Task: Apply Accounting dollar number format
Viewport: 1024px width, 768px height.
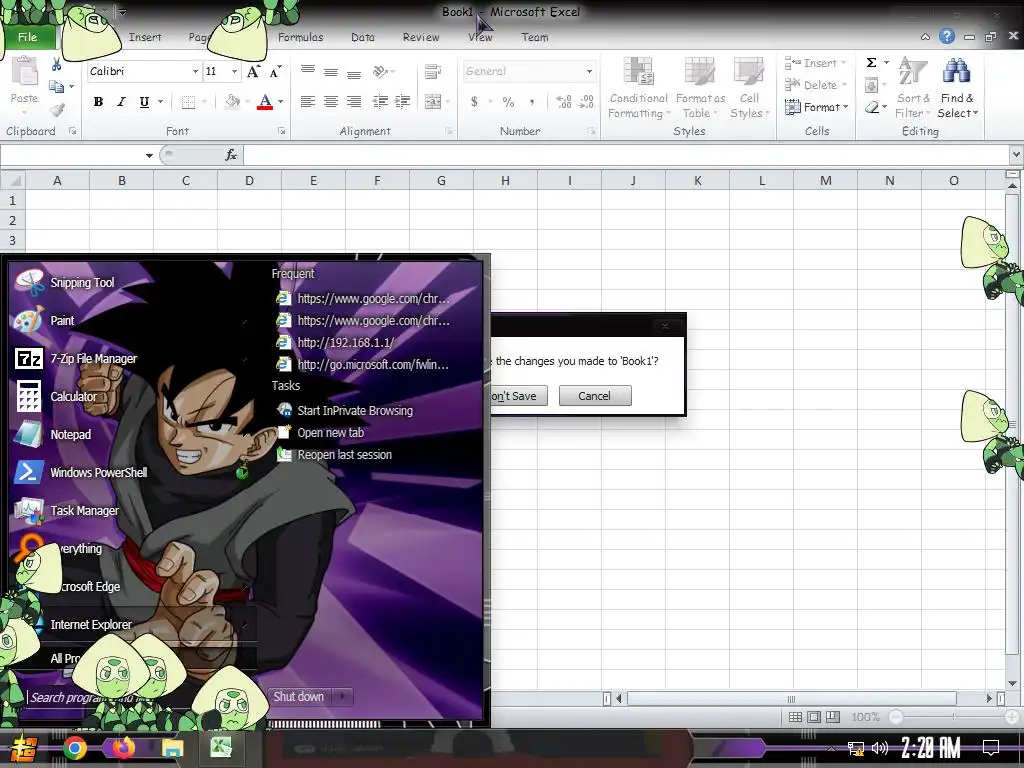Action: click(474, 101)
